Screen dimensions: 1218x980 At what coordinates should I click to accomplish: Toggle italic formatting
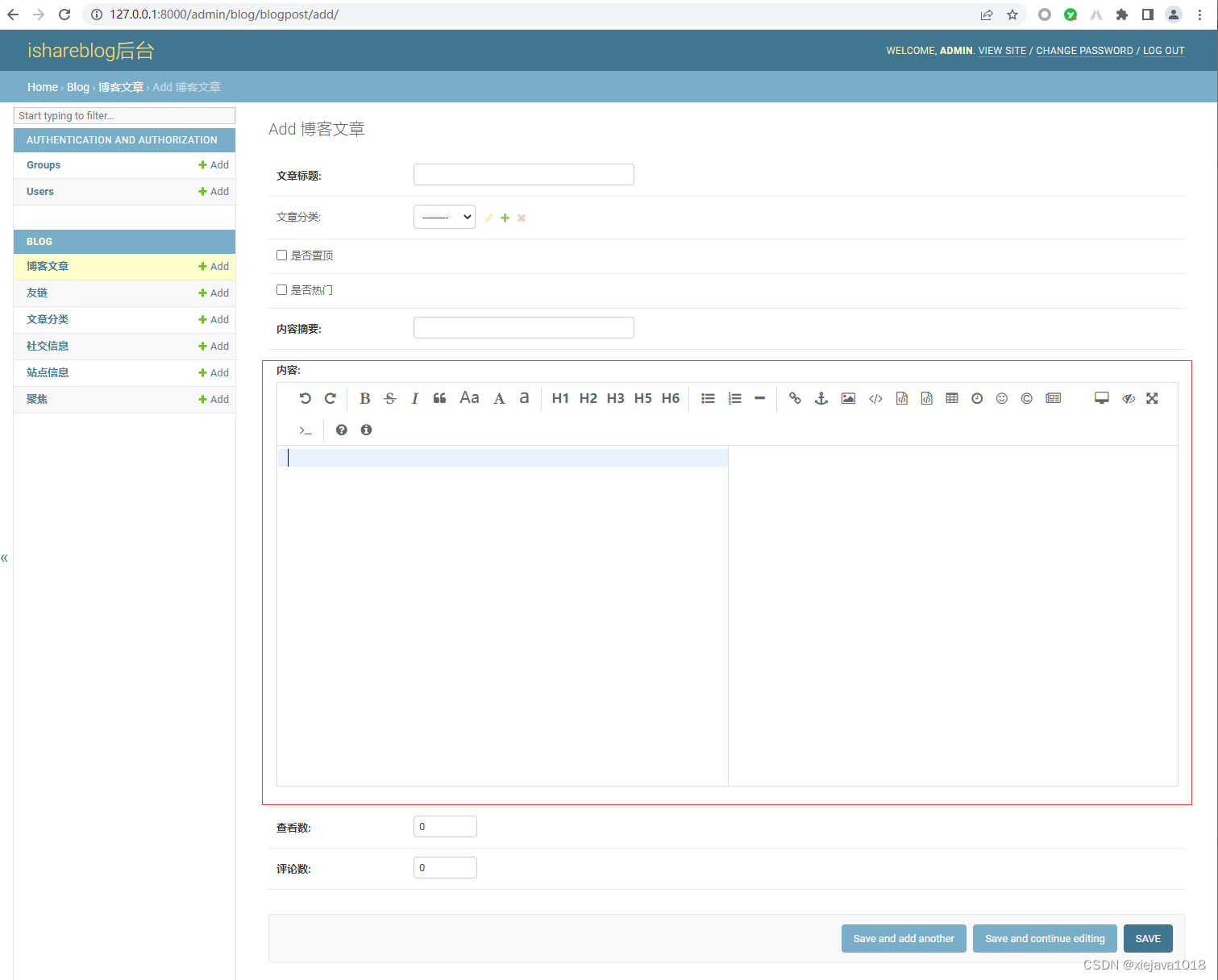click(414, 398)
